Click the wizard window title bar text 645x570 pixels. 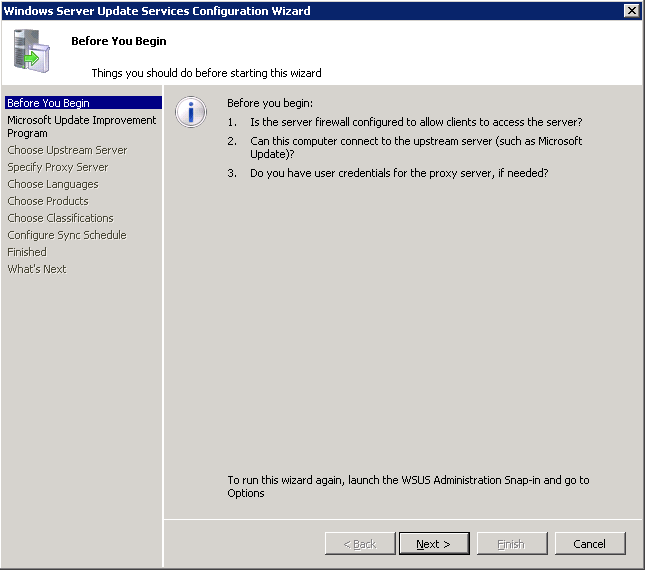click(x=158, y=11)
